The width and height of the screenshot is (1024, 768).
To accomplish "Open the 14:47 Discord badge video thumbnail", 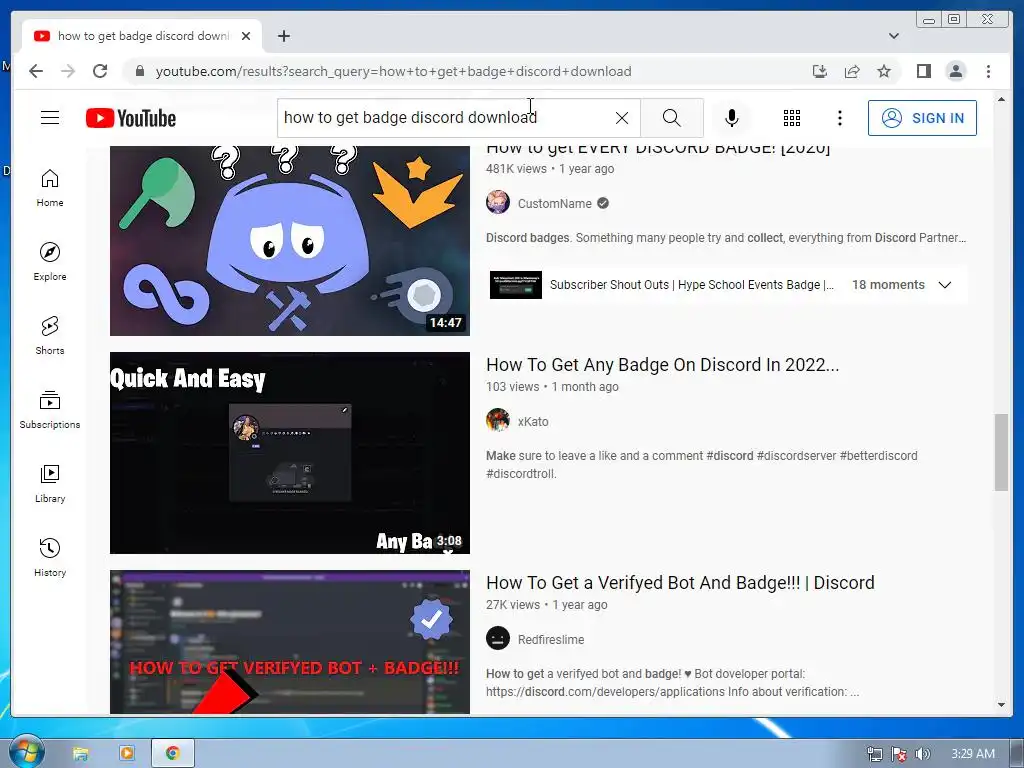I will pos(289,240).
